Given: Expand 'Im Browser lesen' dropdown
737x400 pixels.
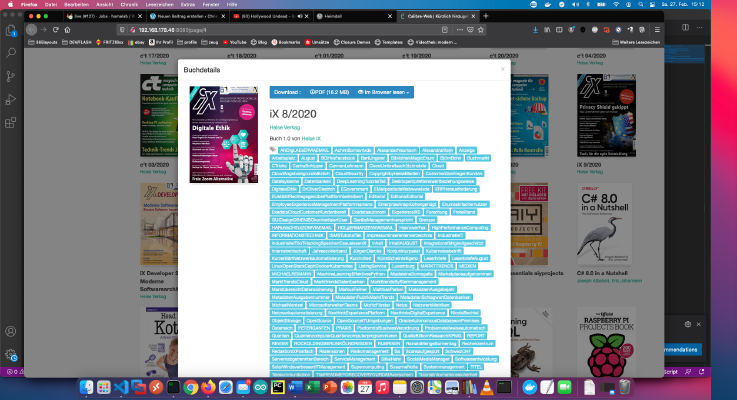Looking at the screenshot, I should (383, 92).
